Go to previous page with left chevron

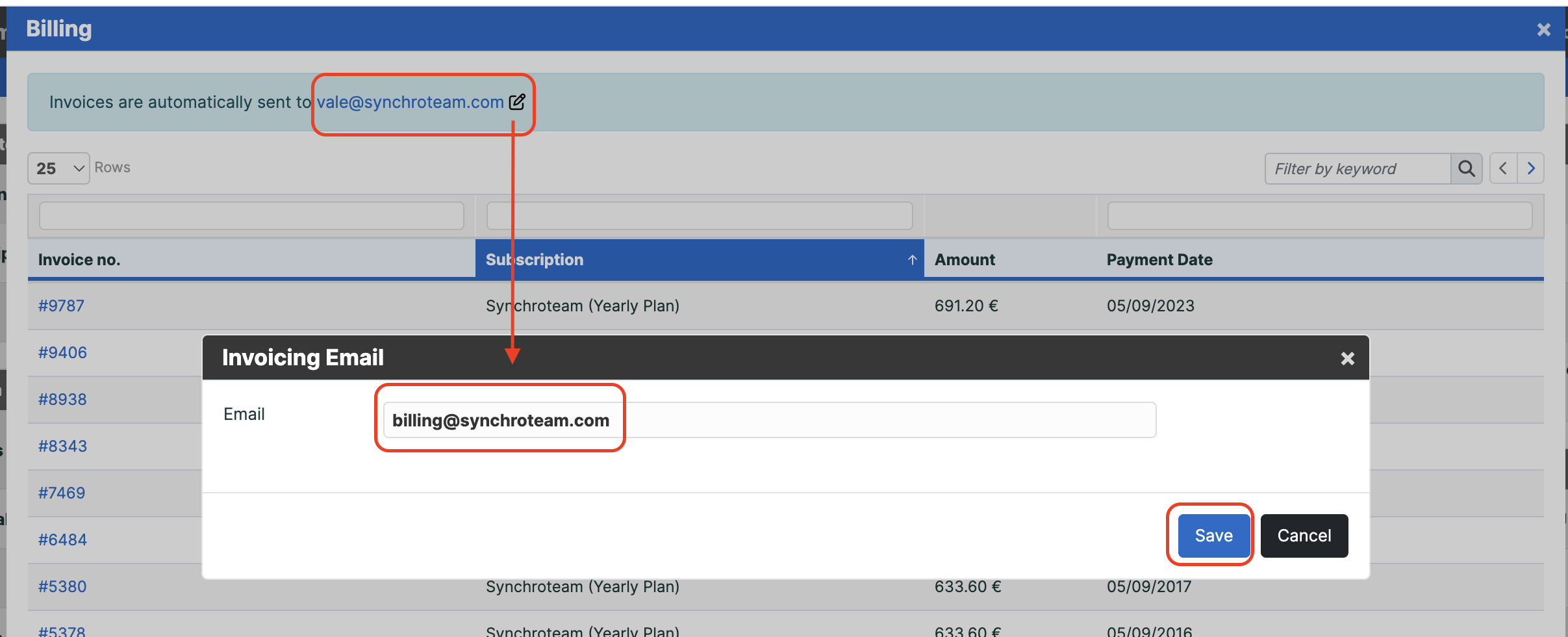click(1503, 169)
